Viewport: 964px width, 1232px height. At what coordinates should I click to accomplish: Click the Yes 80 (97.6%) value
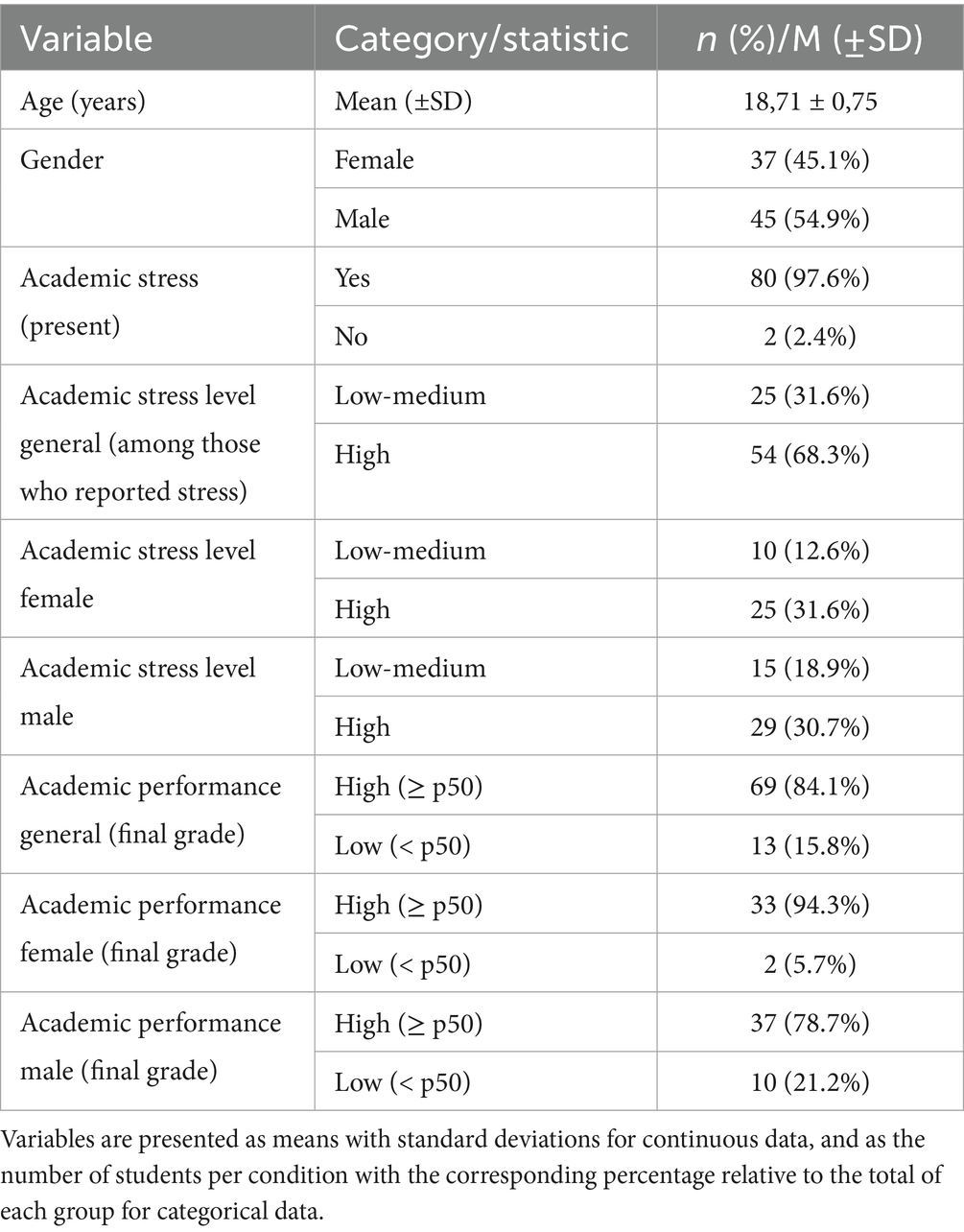[810, 278]
